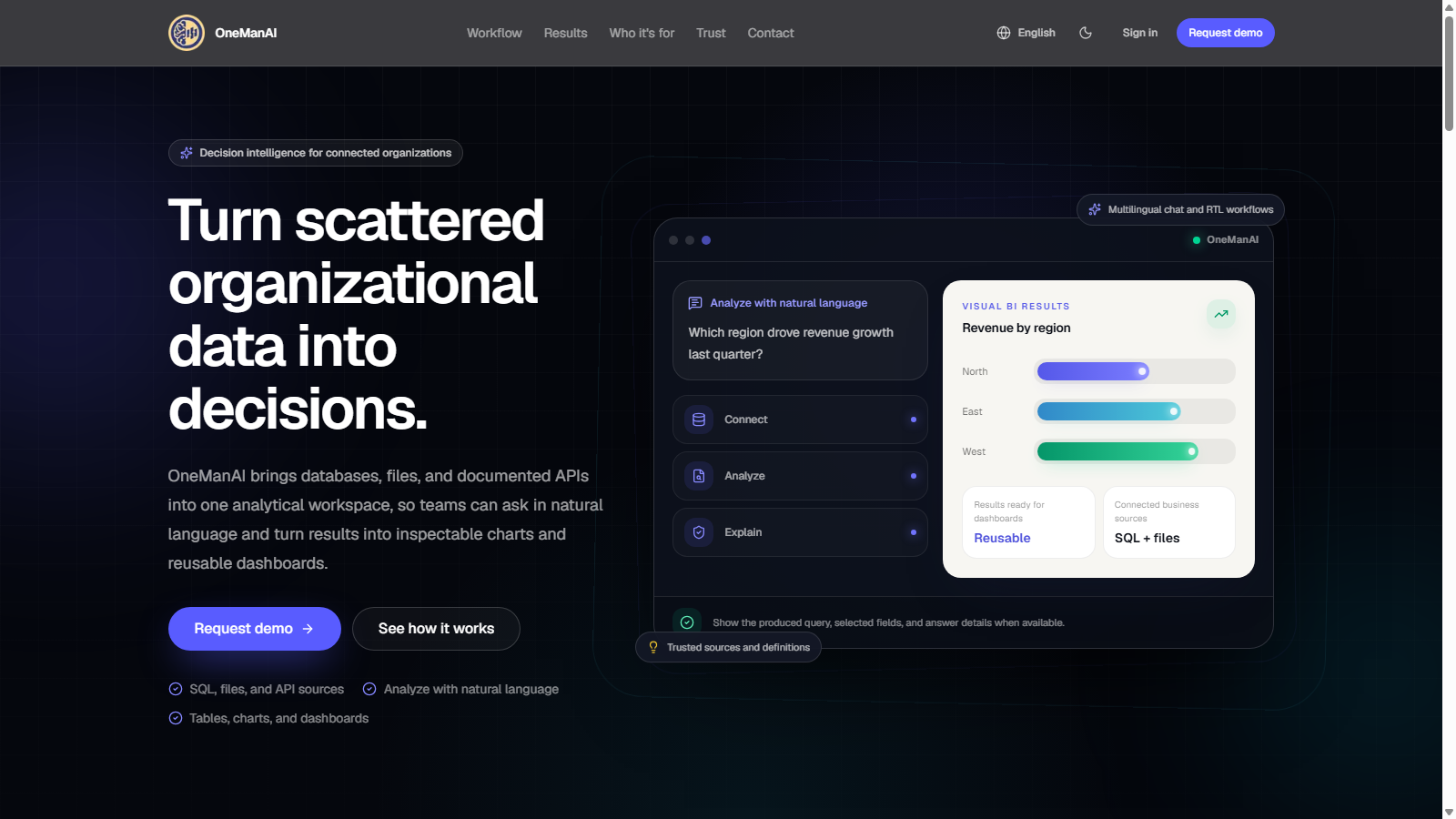
Task: Click the sparkle icon in the Decision intelligence badge
Action: (x=187, y=153)
